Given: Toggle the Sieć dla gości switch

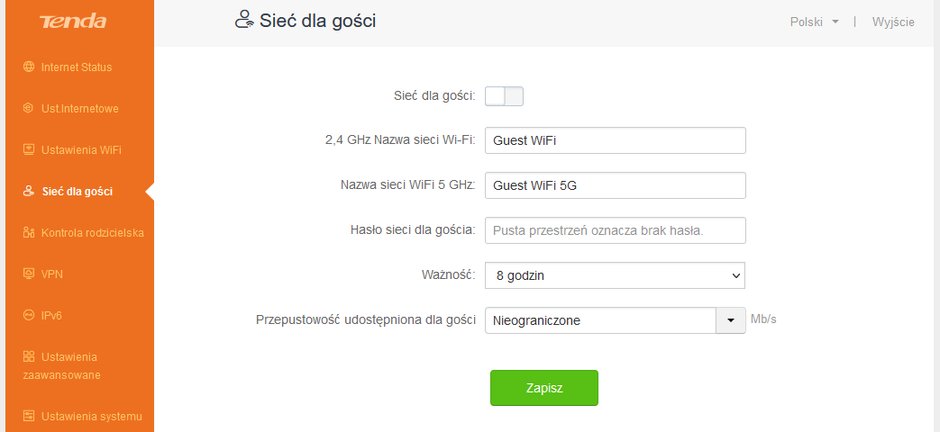Looking at the screenshot, I should (504, 96).
